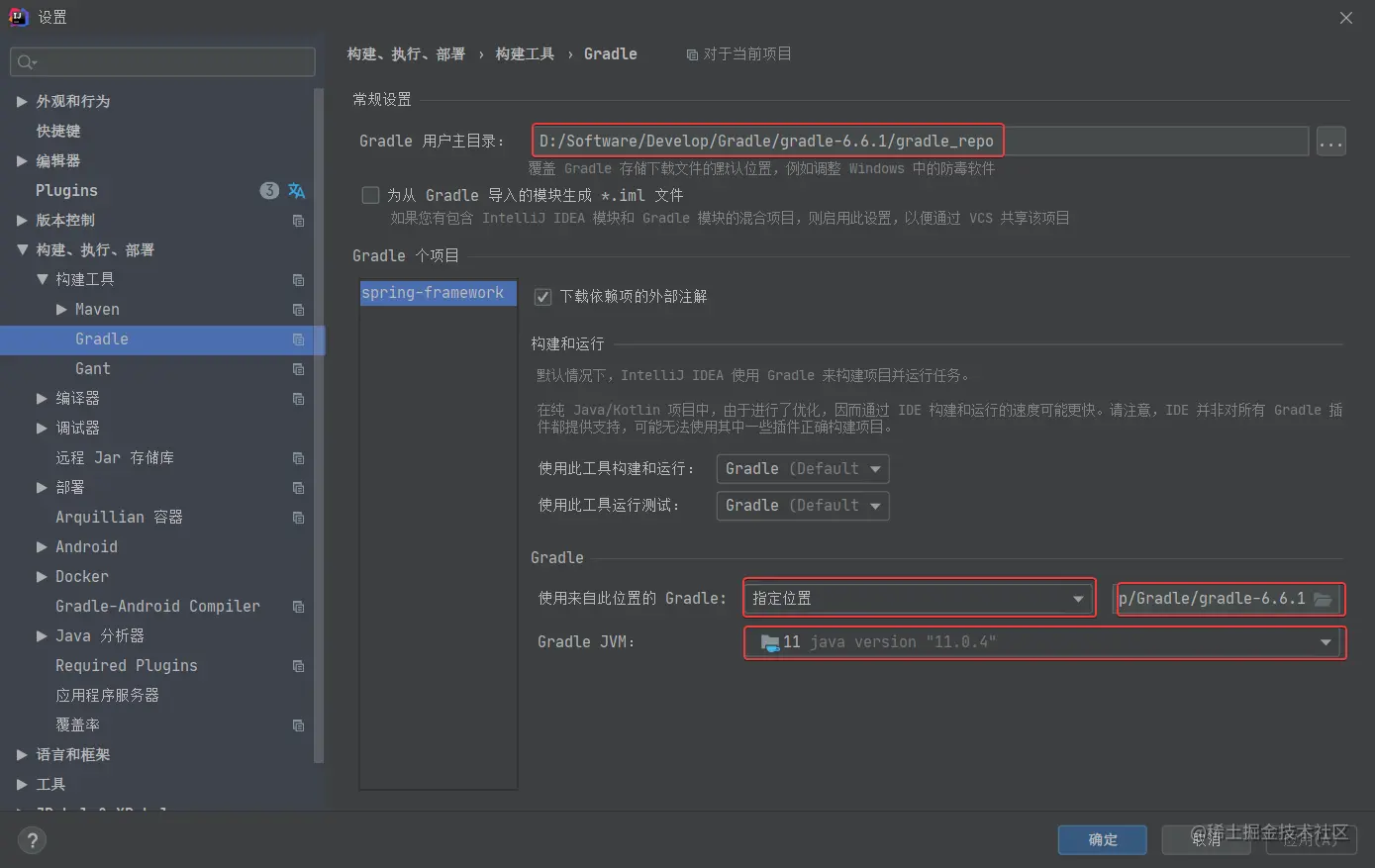Screen dimensions: 1375x868
Task: Click the 确定 button
Action: 1103,839
